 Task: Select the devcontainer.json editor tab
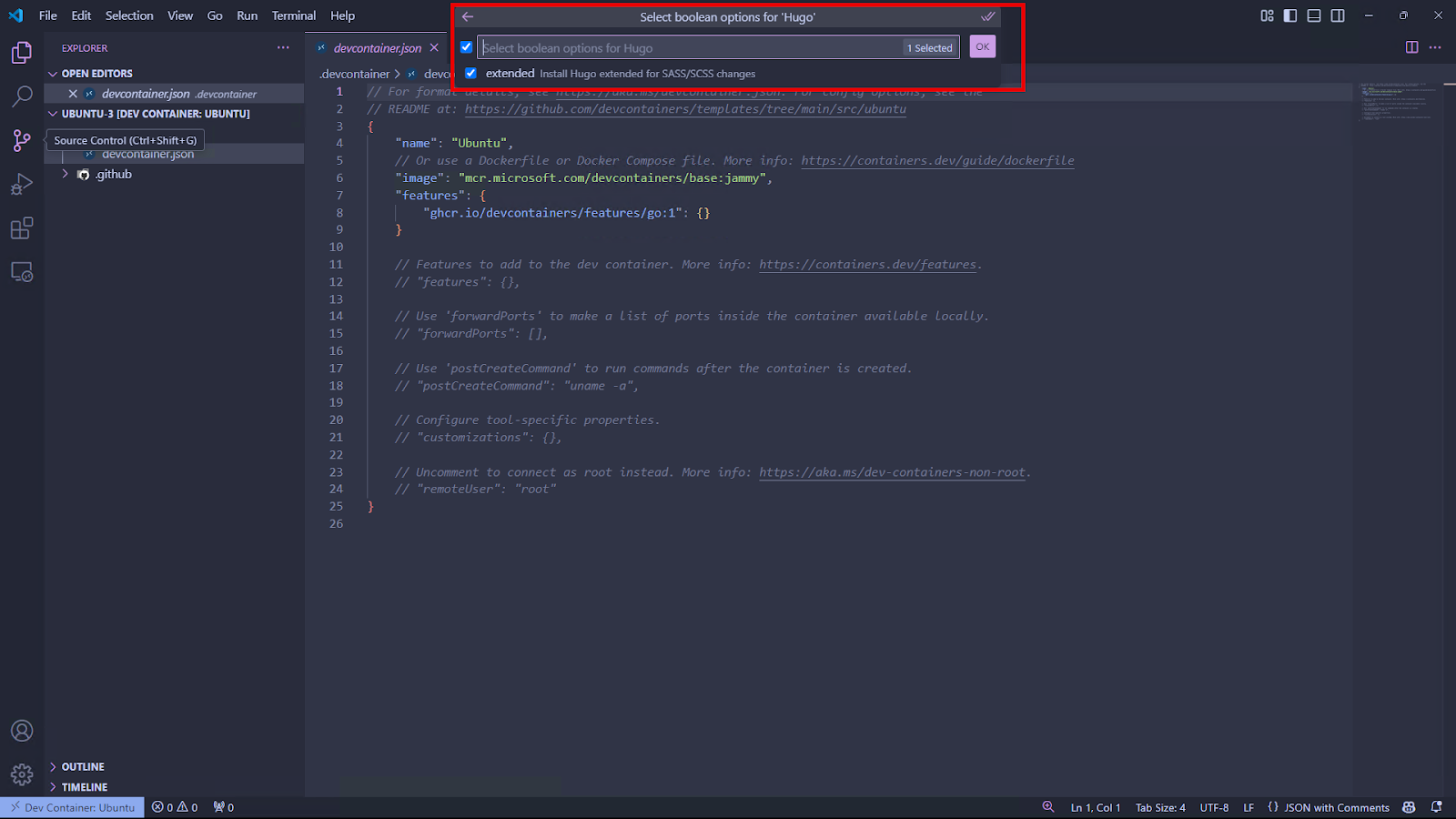coord(377,48)
